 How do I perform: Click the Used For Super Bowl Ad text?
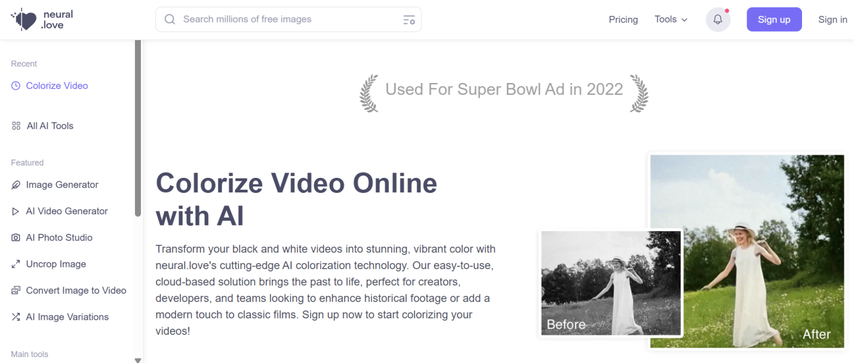[x=504, y=89]
